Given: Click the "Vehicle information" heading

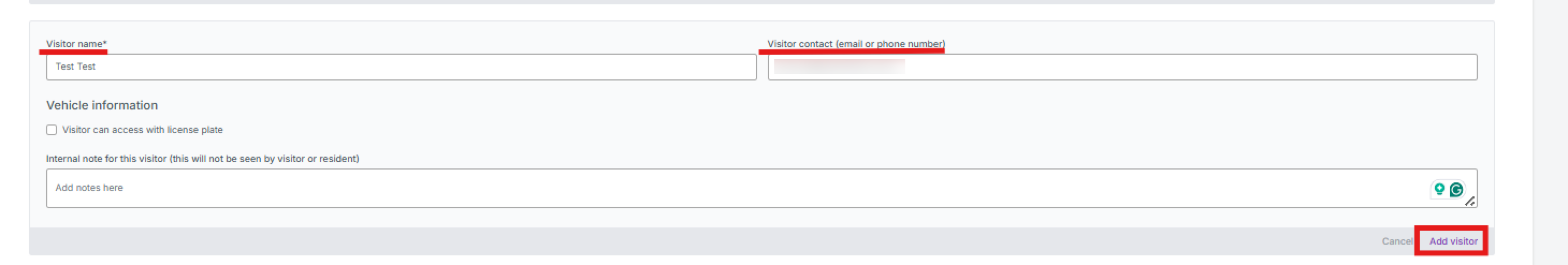Looking at the screenshot, I should click(x=101, y=105).
